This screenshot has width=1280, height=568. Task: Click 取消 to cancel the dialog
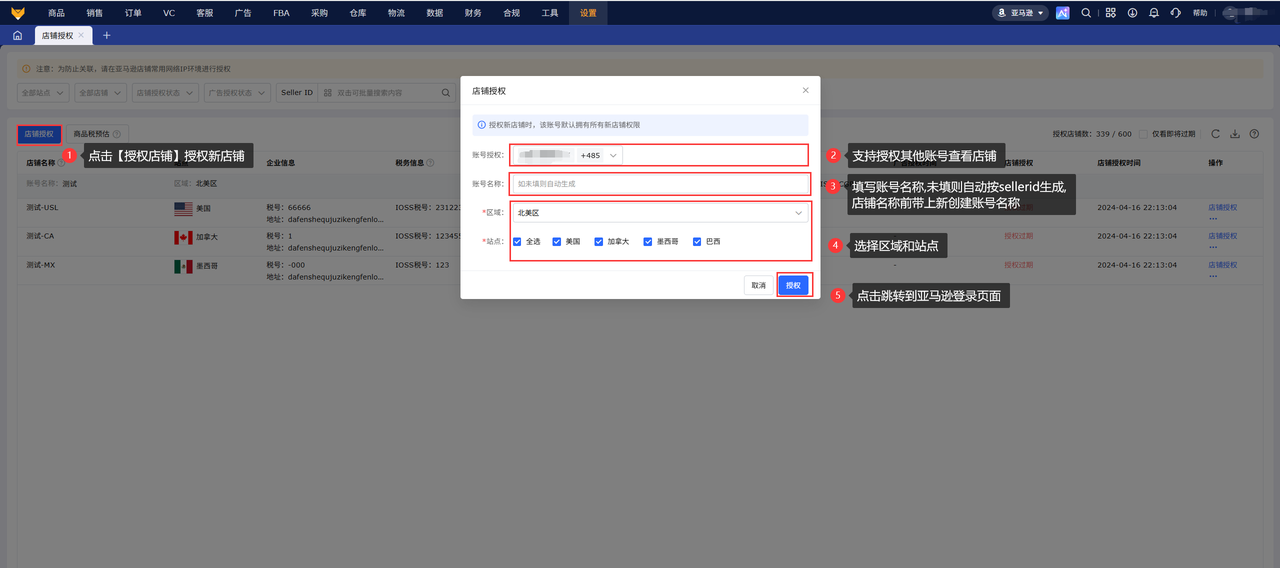pyautogui.click(x=759, y=285)
